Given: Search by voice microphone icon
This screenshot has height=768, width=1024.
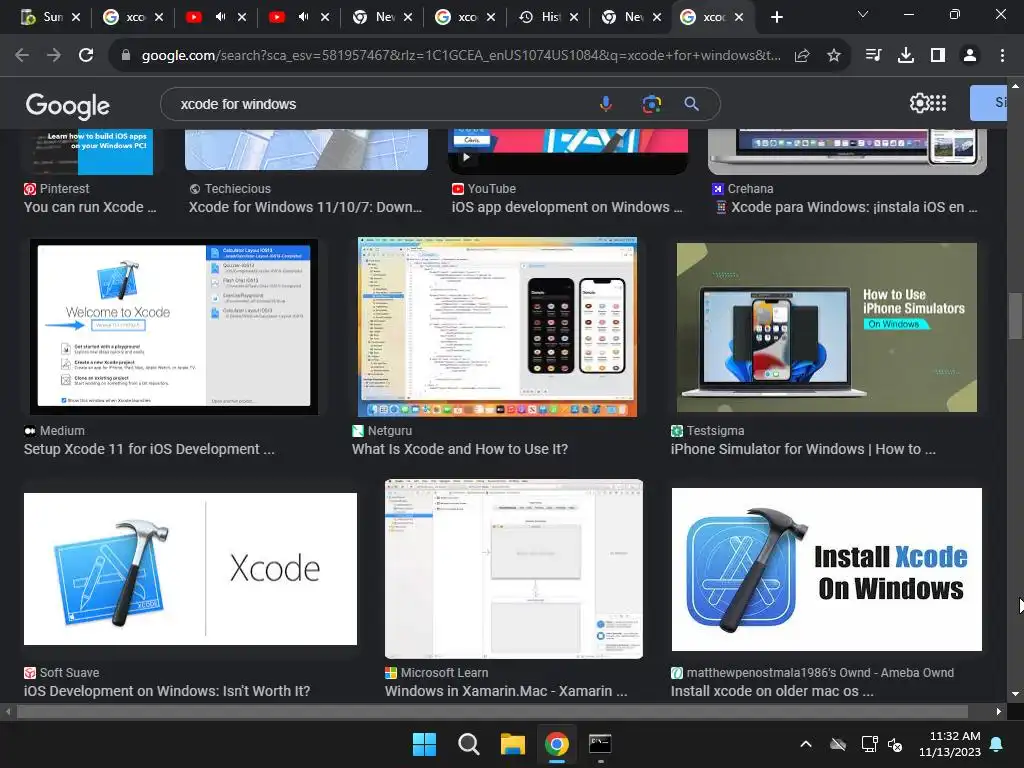Looking at the screenshot, I should (606, 104).
